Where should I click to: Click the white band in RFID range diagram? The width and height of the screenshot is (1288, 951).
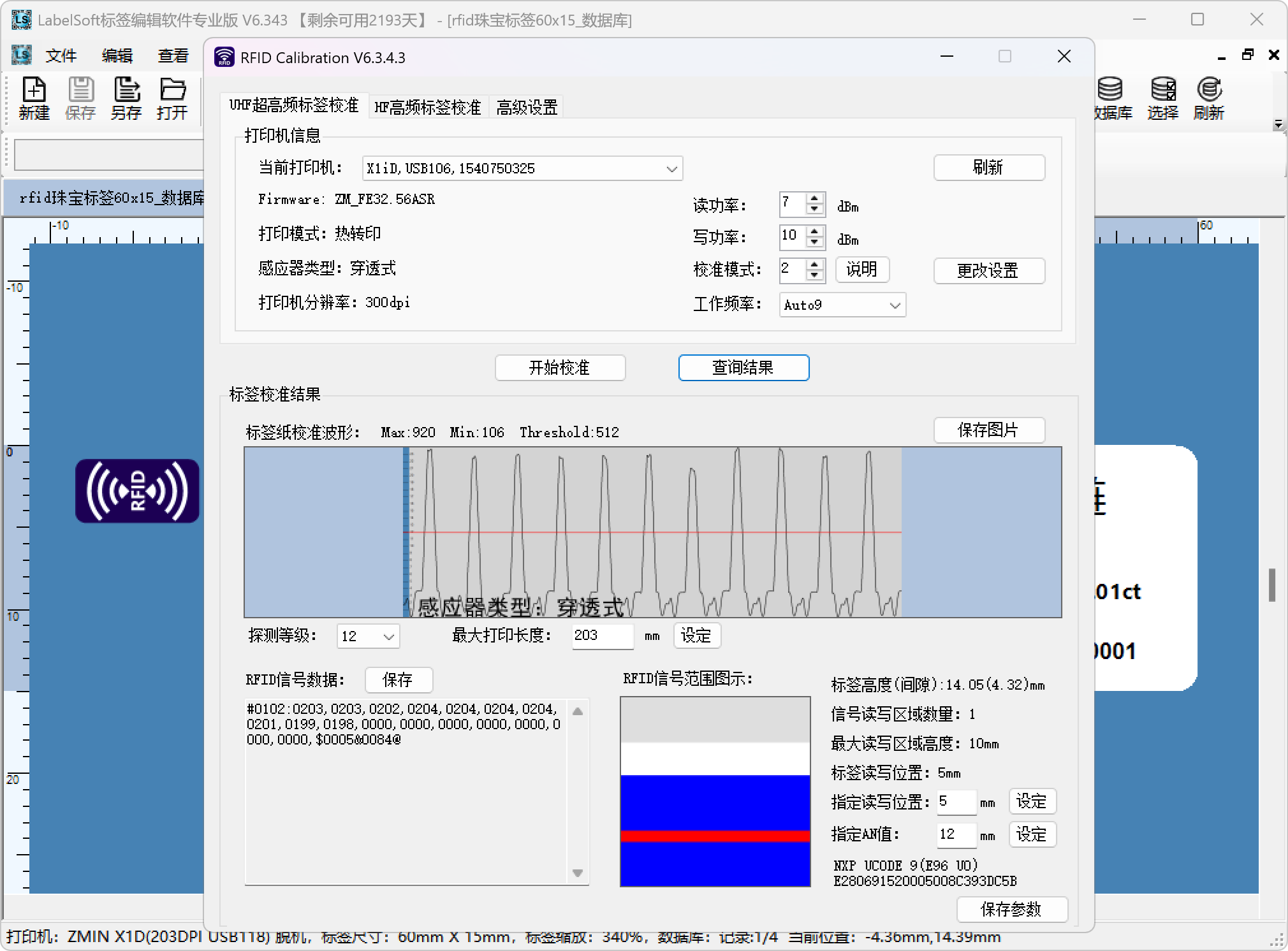click(x=715, y=759)
